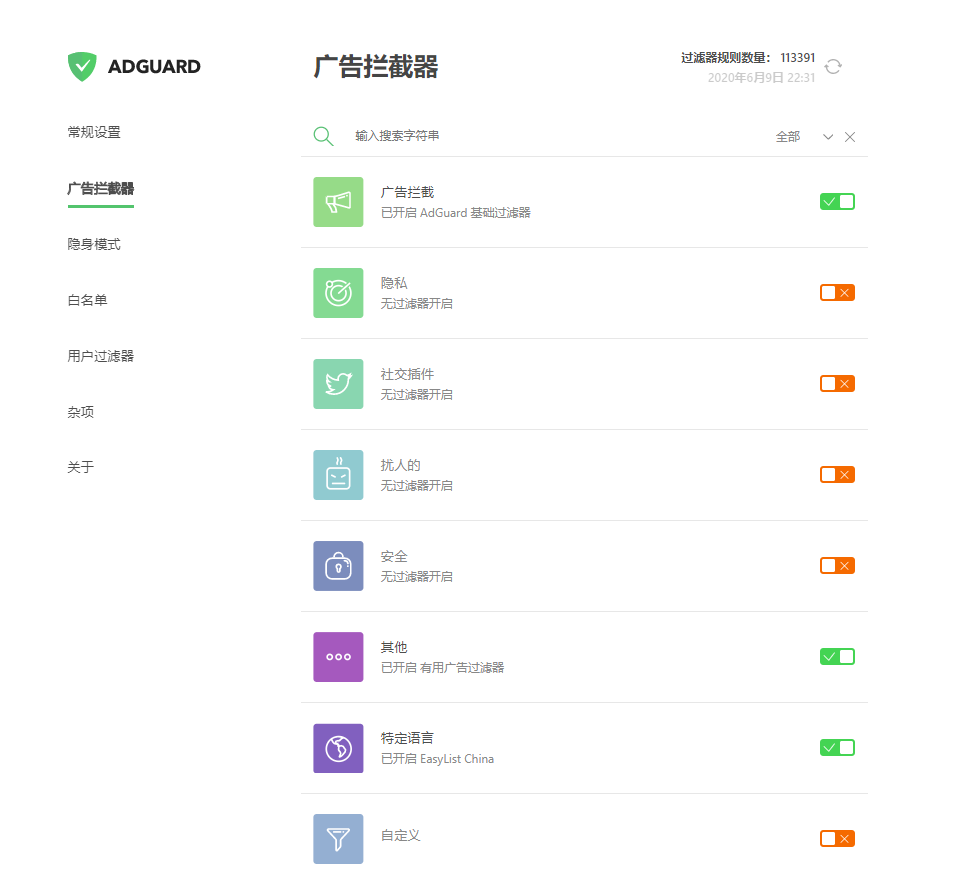Click the radar icon for 隐私
The width and height of the screenshot is (962, 876).
click(338, 293)
